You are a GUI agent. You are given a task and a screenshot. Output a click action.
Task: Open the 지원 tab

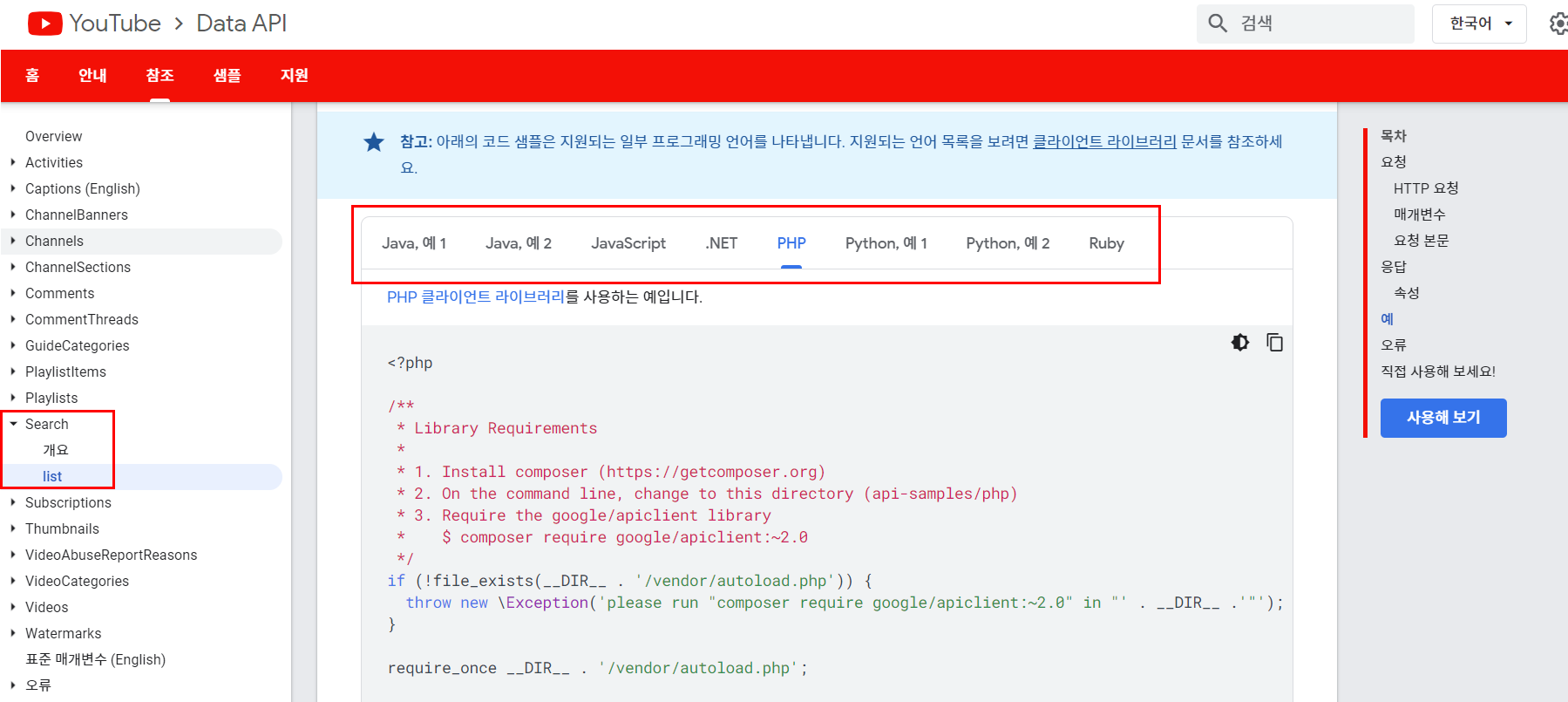294,76
